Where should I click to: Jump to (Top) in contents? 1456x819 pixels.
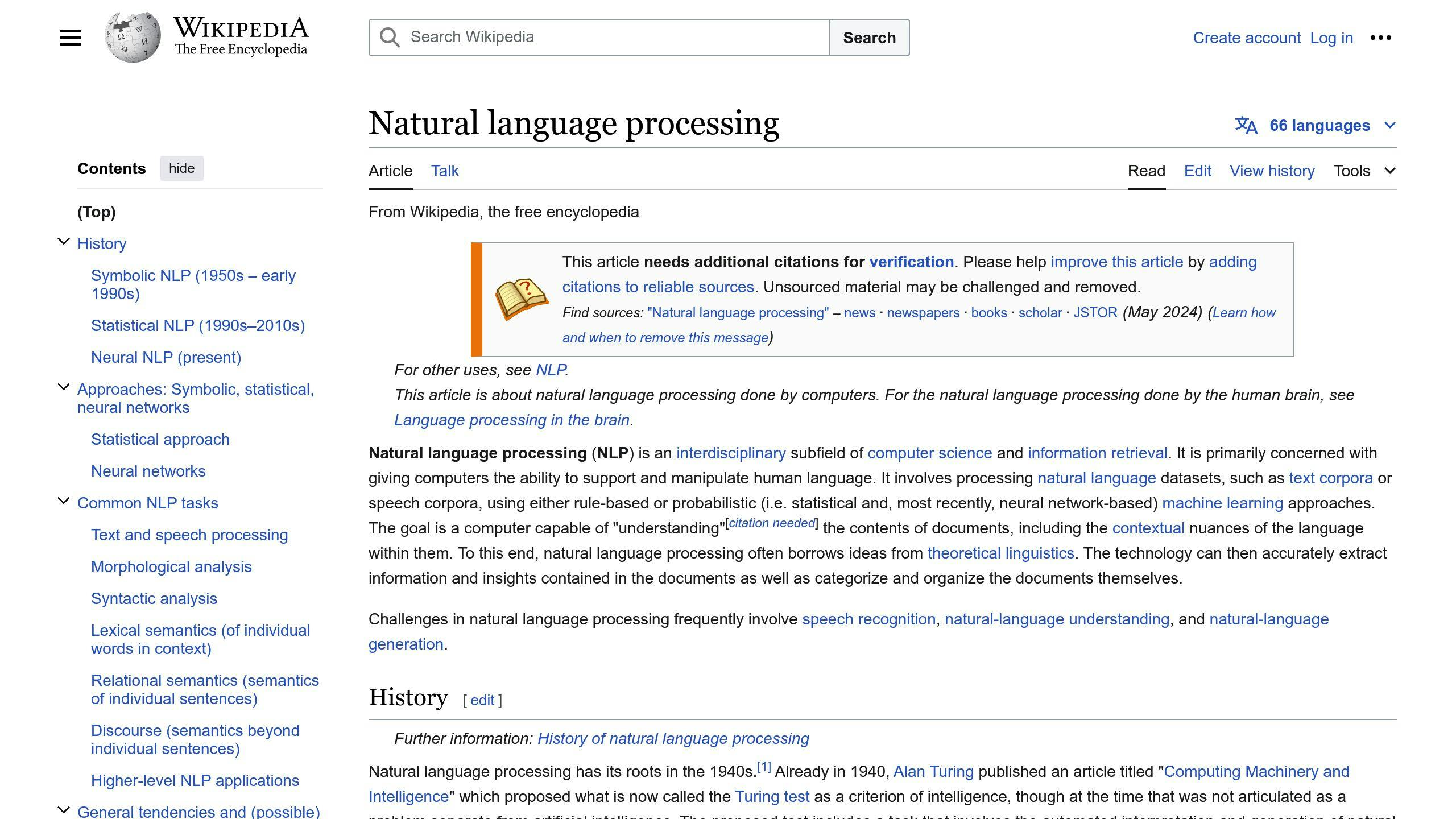pos(97,212)
